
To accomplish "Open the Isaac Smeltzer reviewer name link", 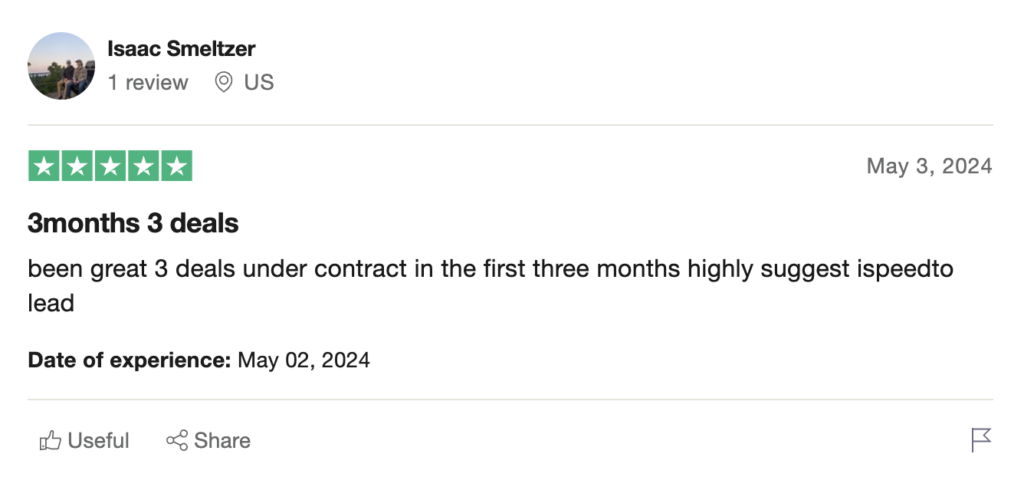I will pyautogui.click(x=182, y=48).
